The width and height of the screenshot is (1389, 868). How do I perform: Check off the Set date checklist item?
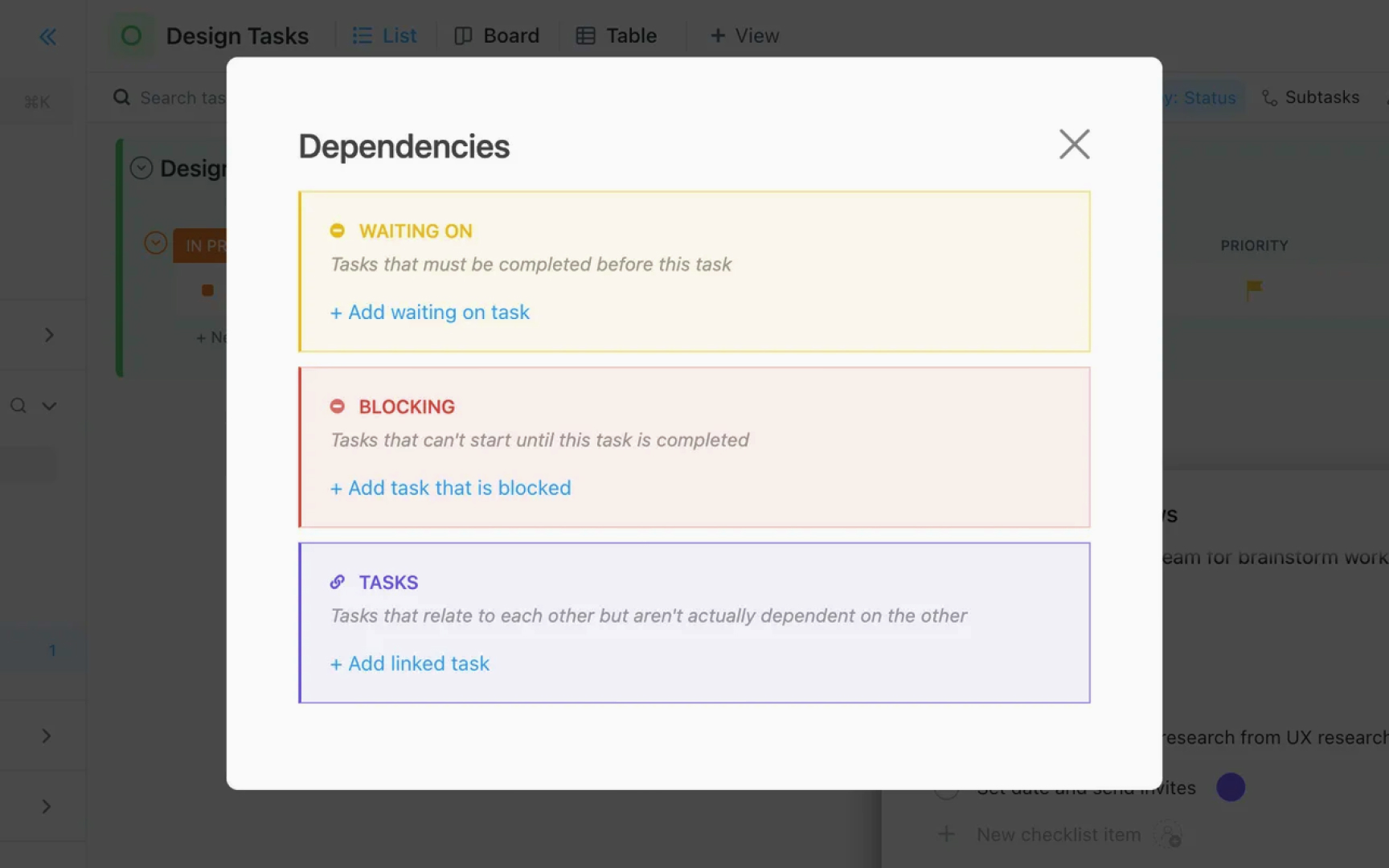point(946,788)
